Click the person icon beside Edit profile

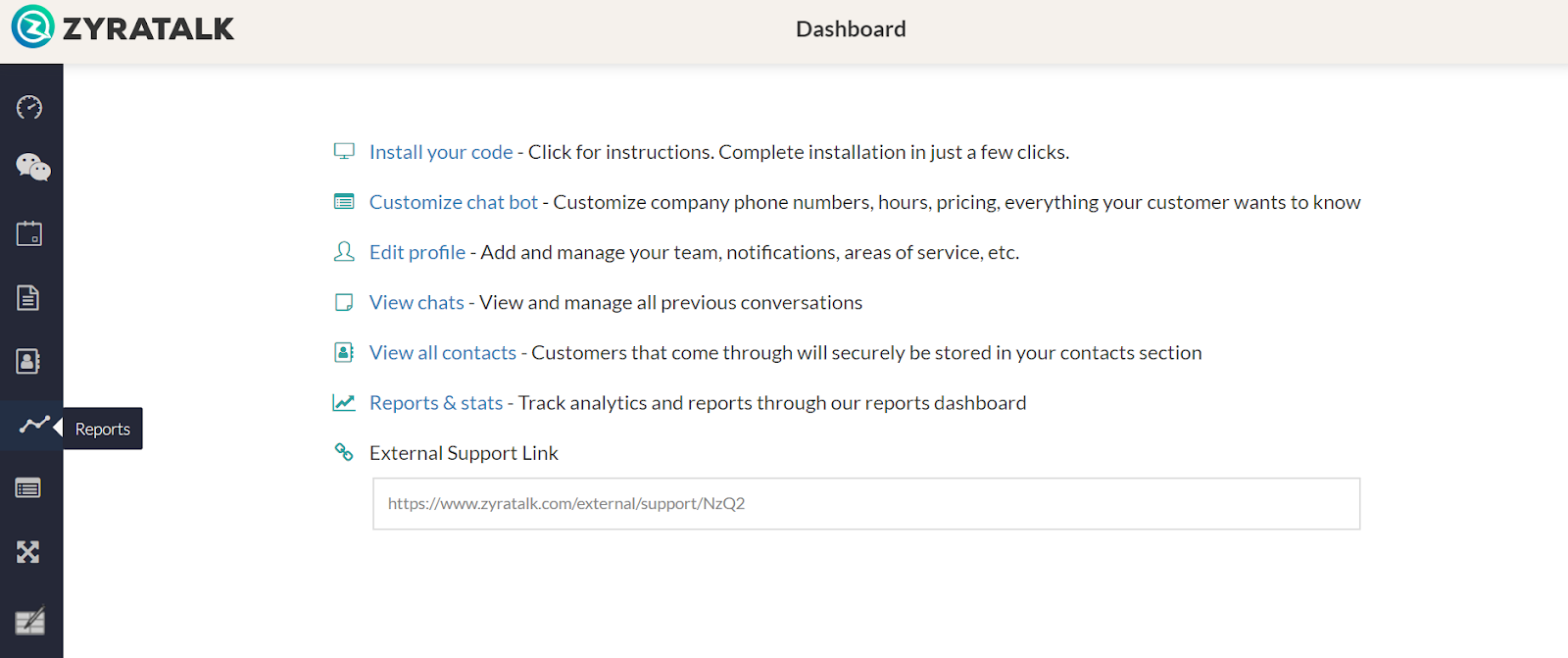click(344, 252)
